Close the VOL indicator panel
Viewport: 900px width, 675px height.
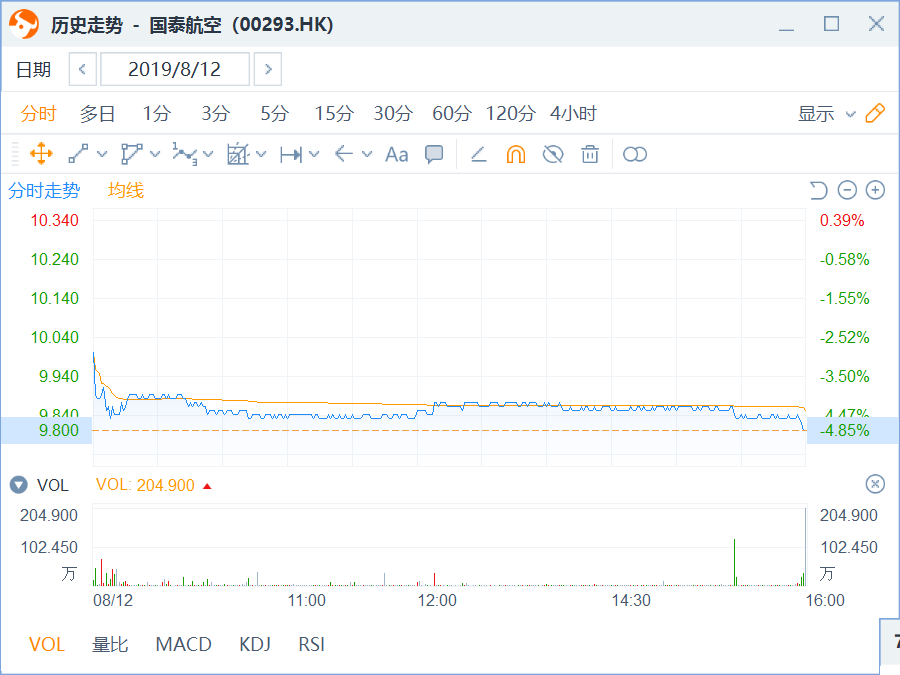click(875, 484)
